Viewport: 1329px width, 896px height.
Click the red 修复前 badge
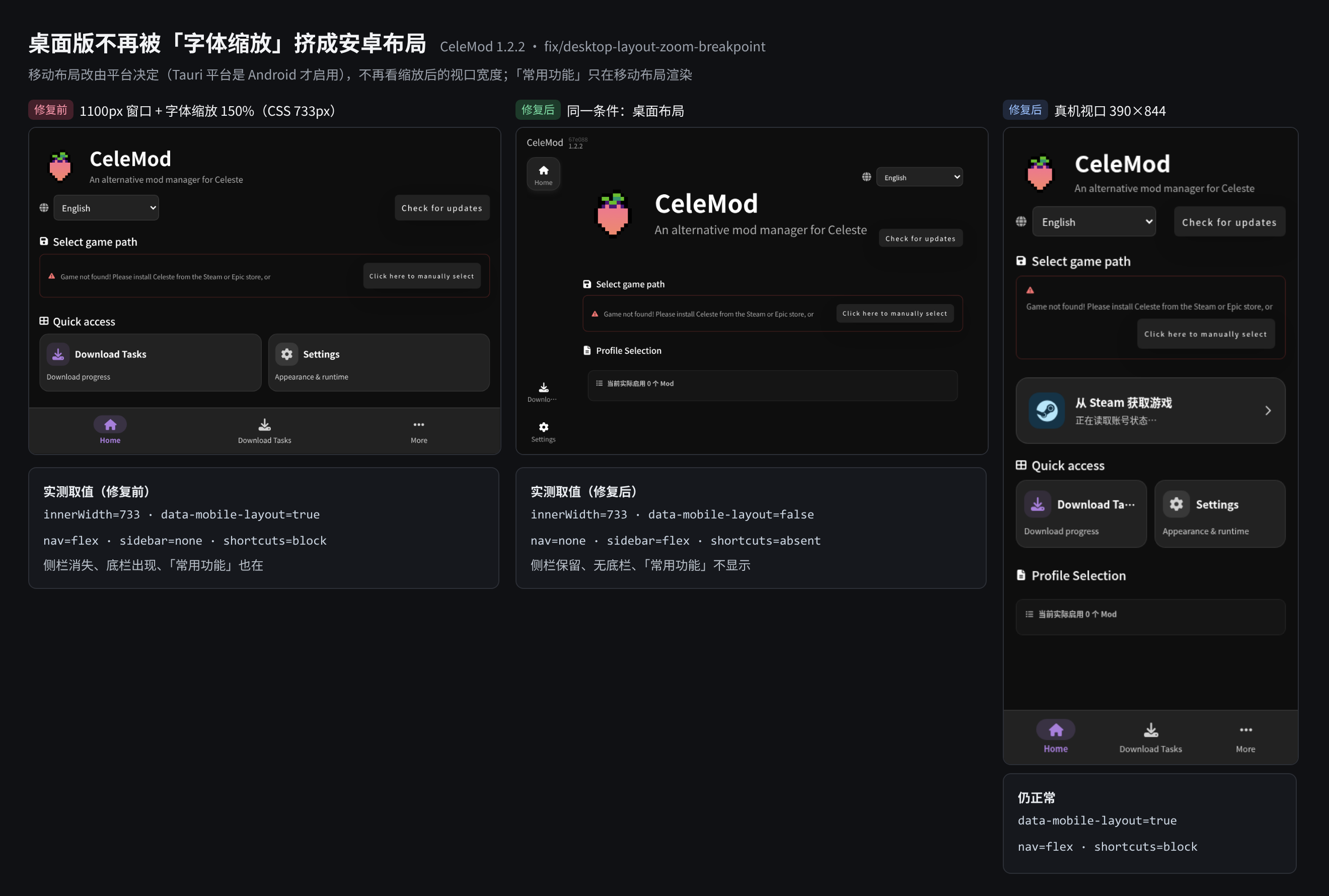click(x=51, y=110)
